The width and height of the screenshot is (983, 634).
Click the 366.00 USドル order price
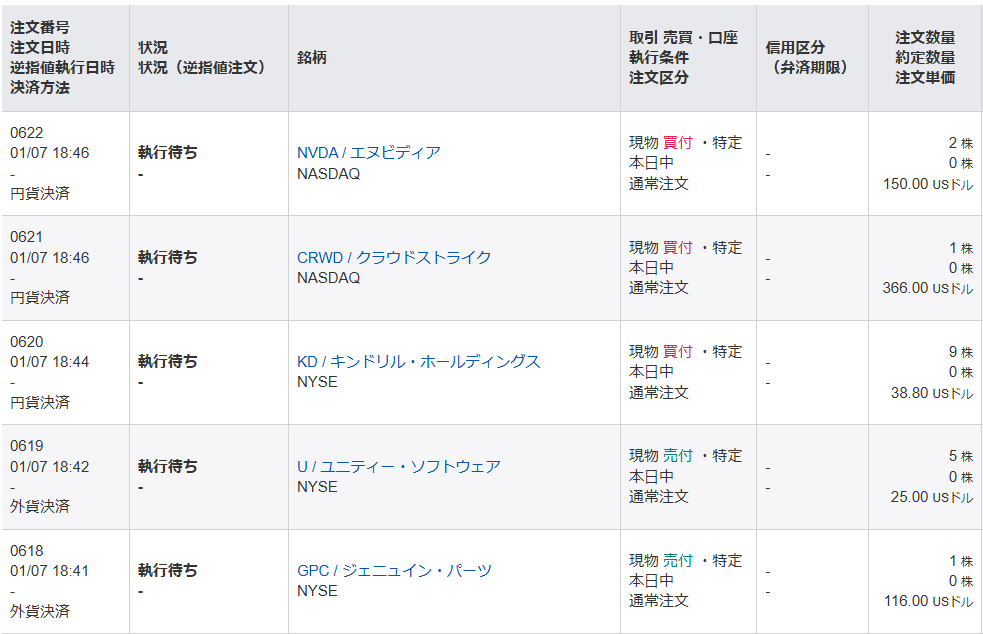[x=928, y=288]
